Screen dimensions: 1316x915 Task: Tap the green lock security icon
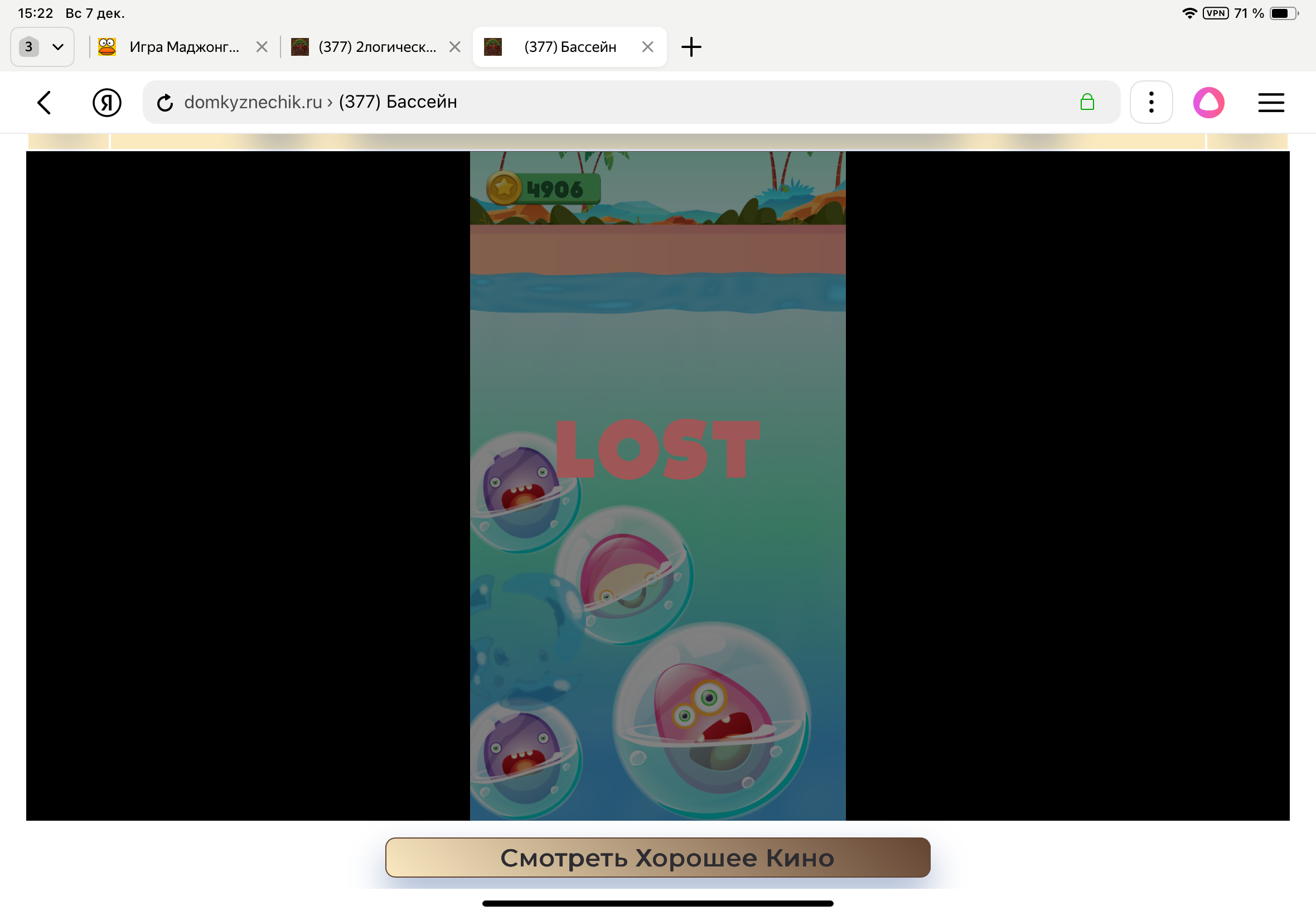click(x=1086, y=102)
